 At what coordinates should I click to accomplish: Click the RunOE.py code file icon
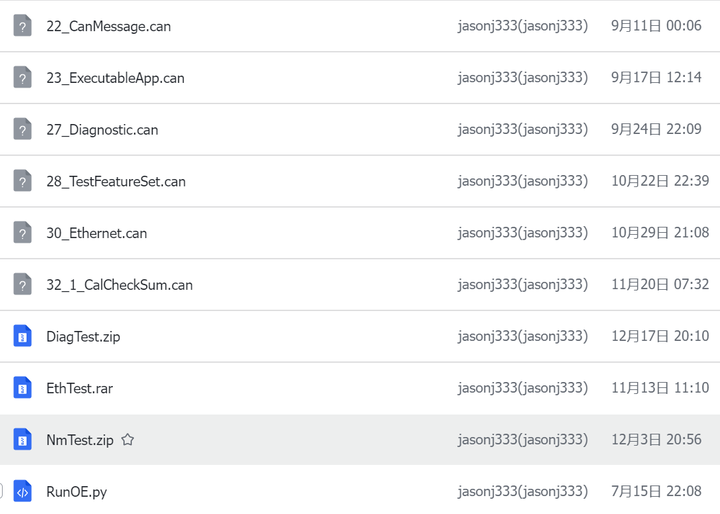[22, 492]
